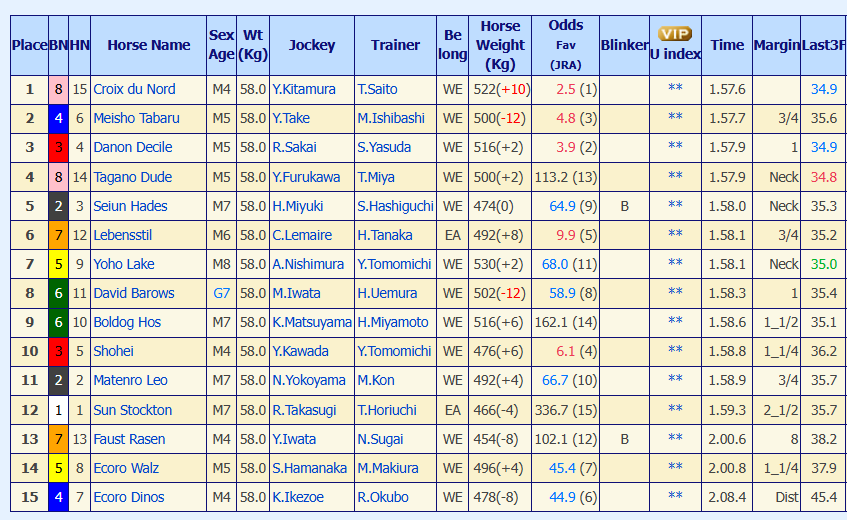Image resolution: width=847 pixels, height=520 pixels.
Task: Open jockey C.Lemaire profile
Action: point(302,235)
